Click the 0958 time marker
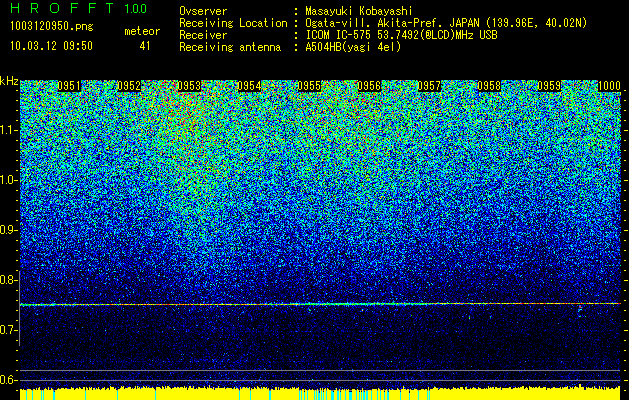 pos(489,86)
